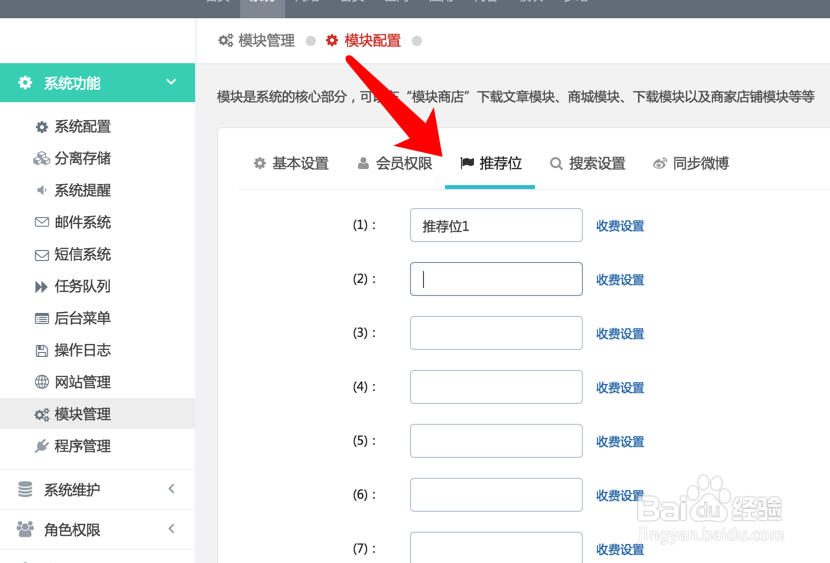Click the 系统维护 section header
The height and width of the screenshot is (563, 830).
(x=97, y=489)
